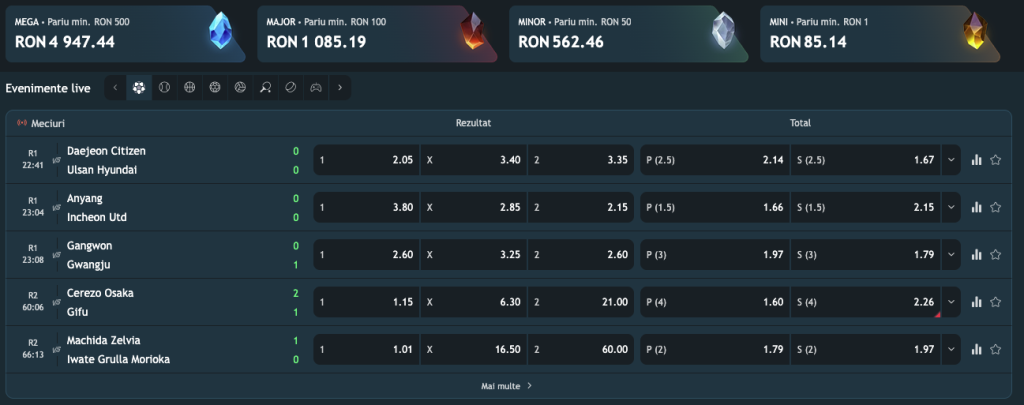Bet on draw at 3.40 for Daejeon match
This screenshot has width=1024, height=405.
[x=474, y=160]
